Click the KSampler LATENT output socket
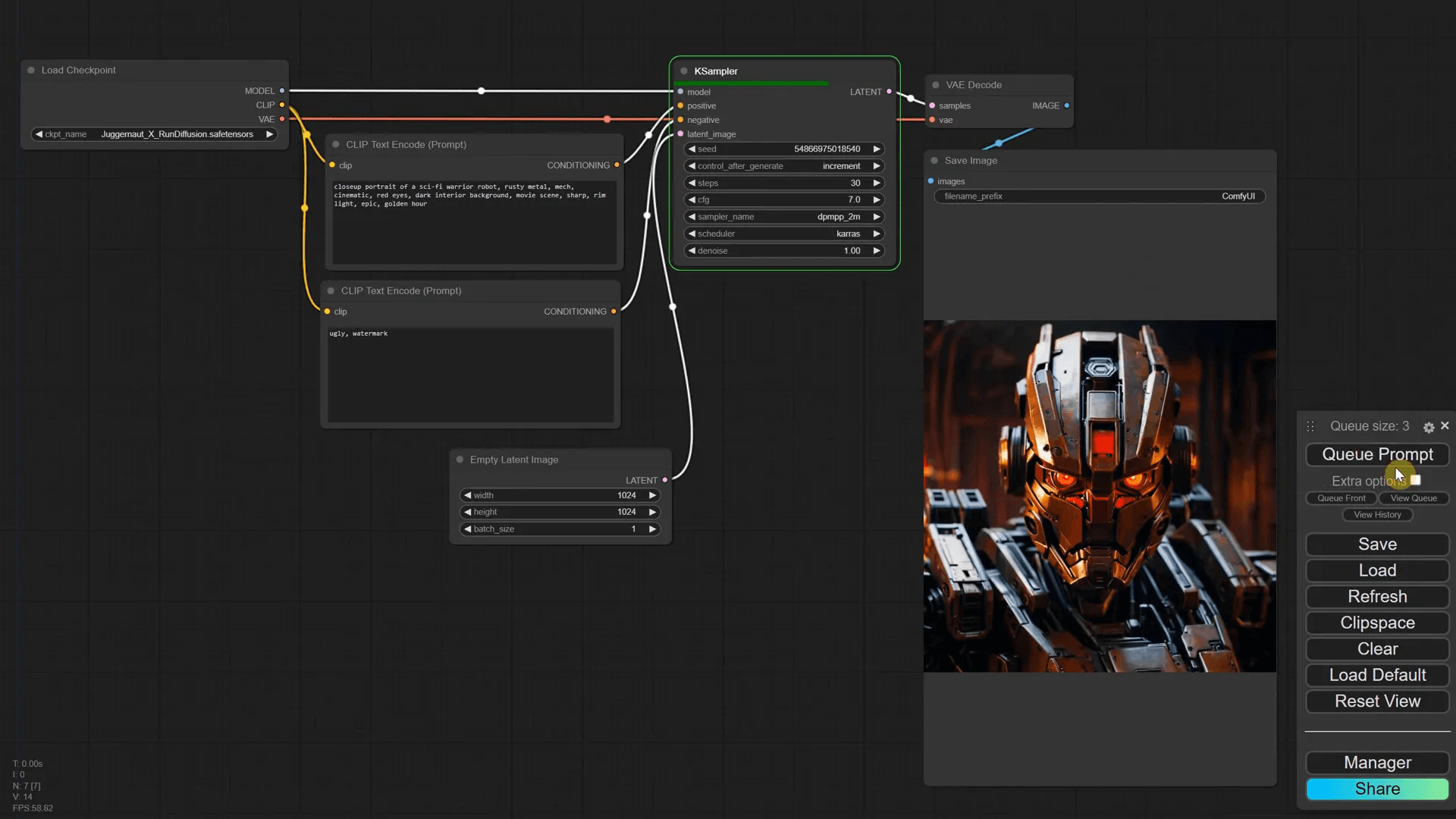Screen dimensions: 1456x819 (890, 92)
